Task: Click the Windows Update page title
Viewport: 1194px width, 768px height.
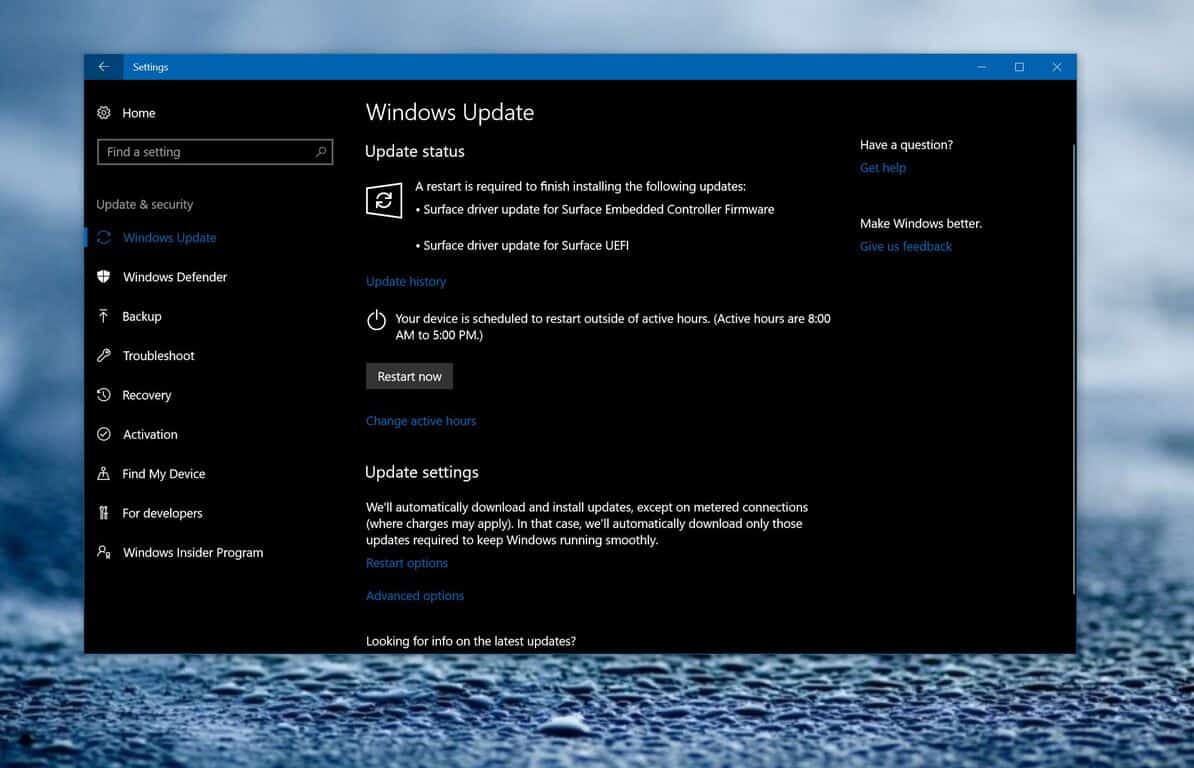Action: pos(449,113)
